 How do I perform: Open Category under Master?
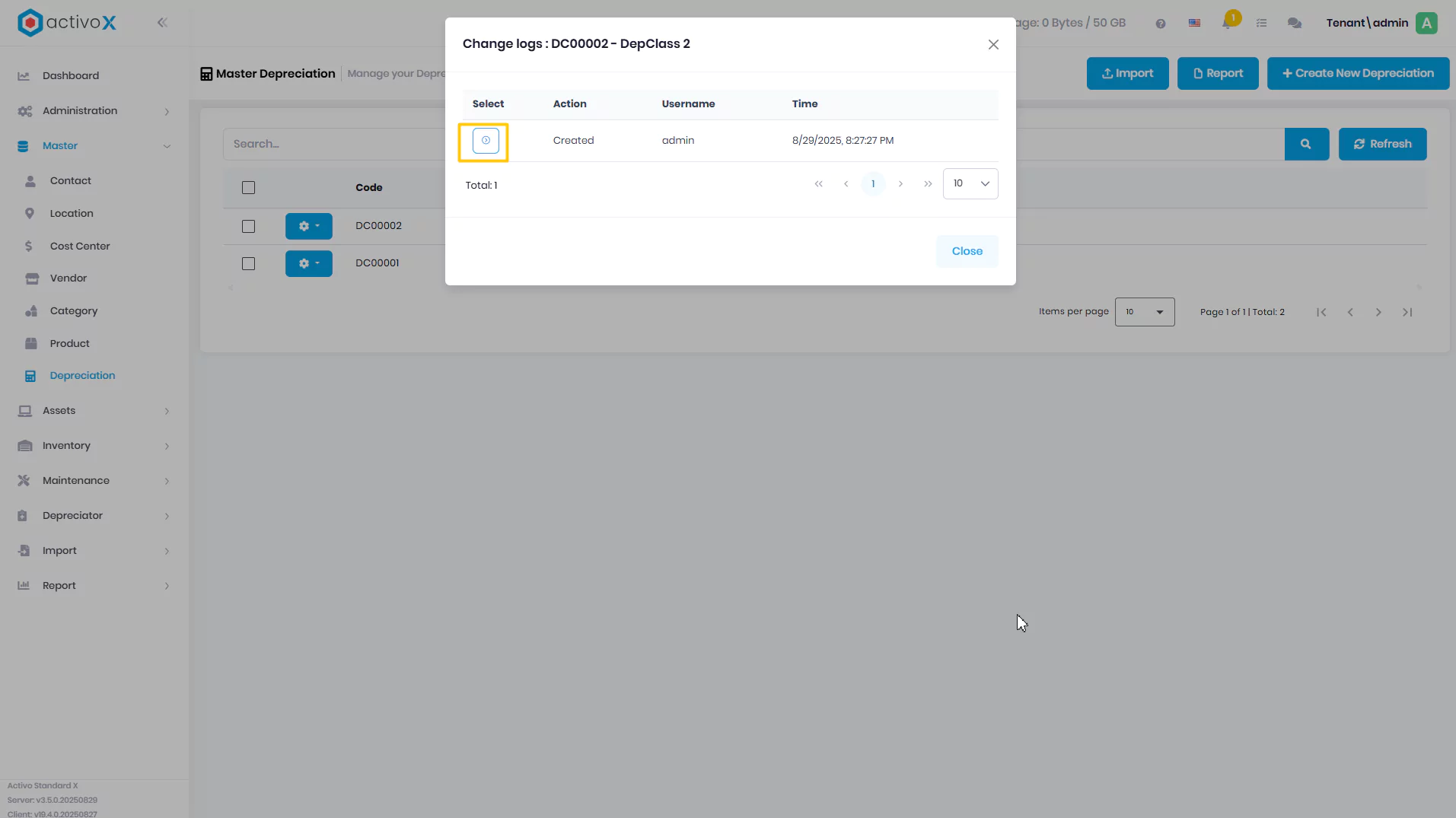tap(74, 311)
